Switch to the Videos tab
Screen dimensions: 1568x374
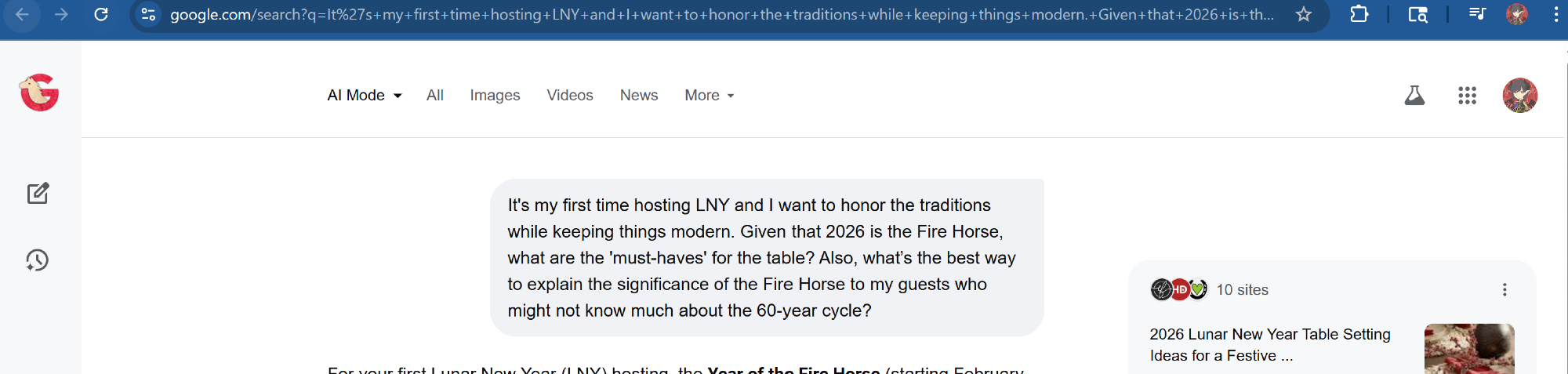[x=570, y=96]
